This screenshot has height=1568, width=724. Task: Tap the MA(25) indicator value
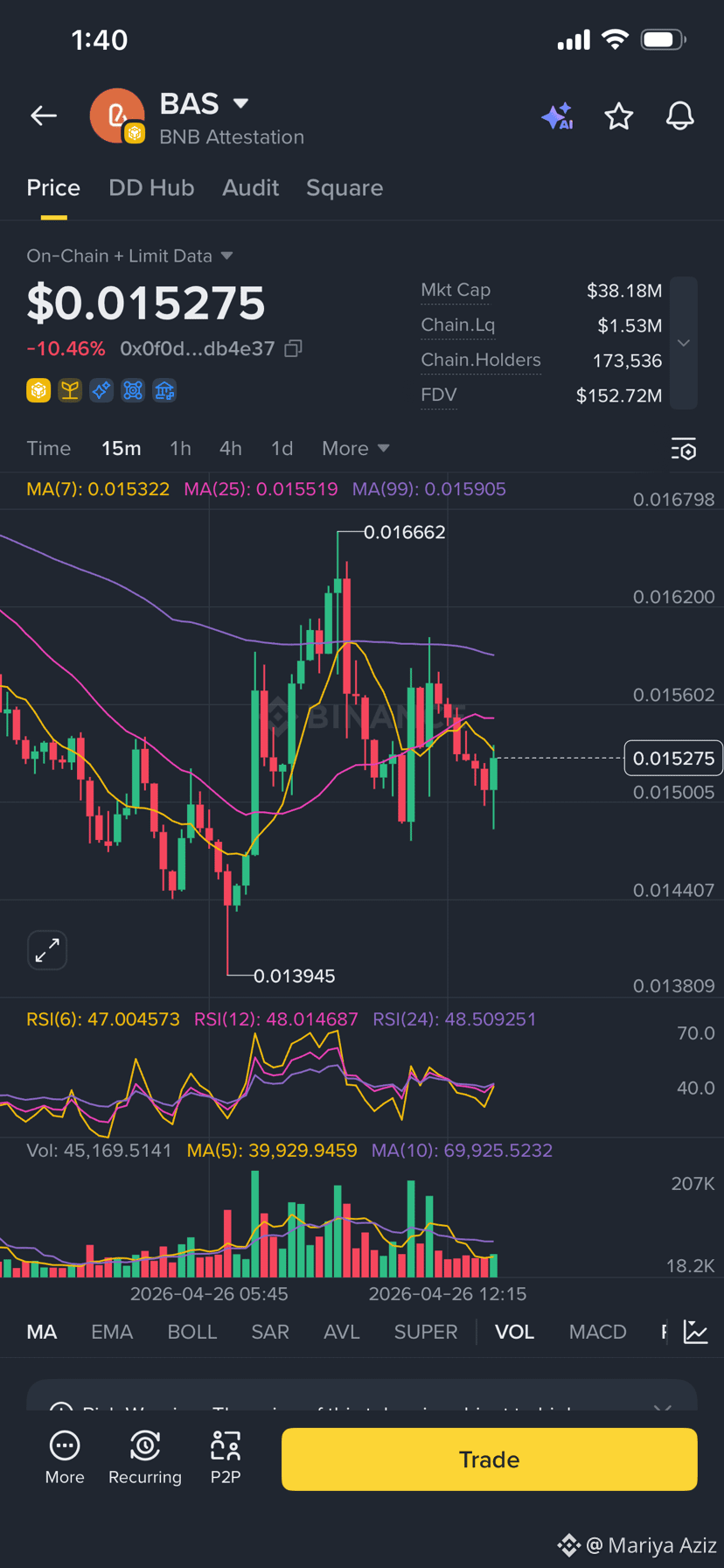pyautogui.click(x=261, y=489)
